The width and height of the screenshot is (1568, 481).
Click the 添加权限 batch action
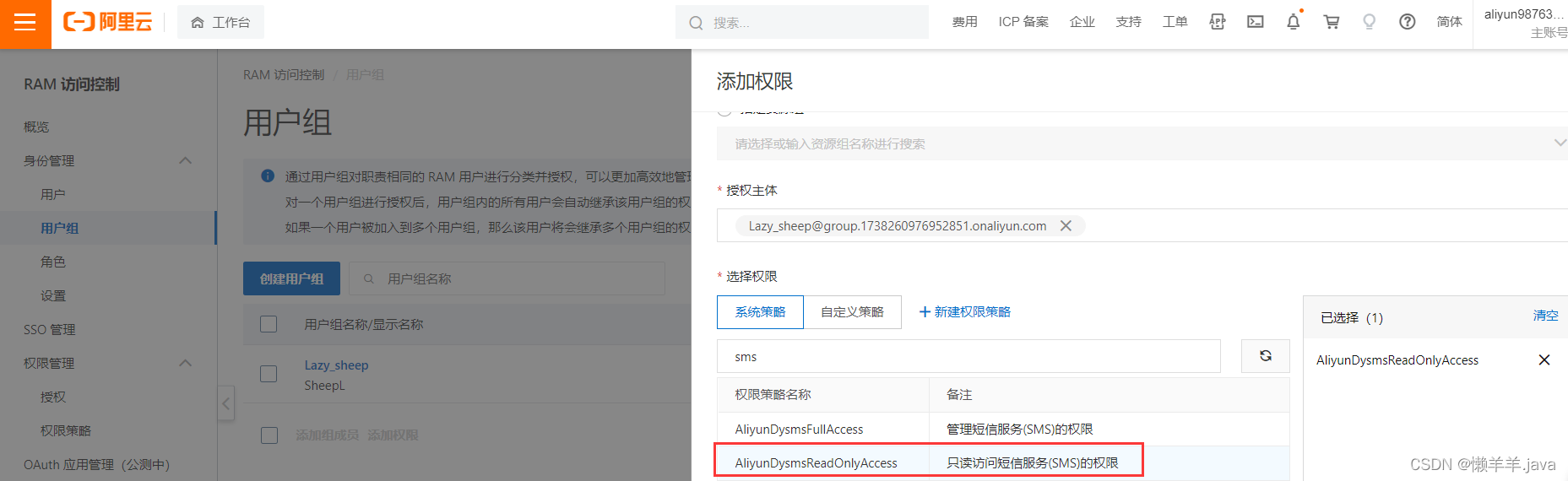coord(393,435)
